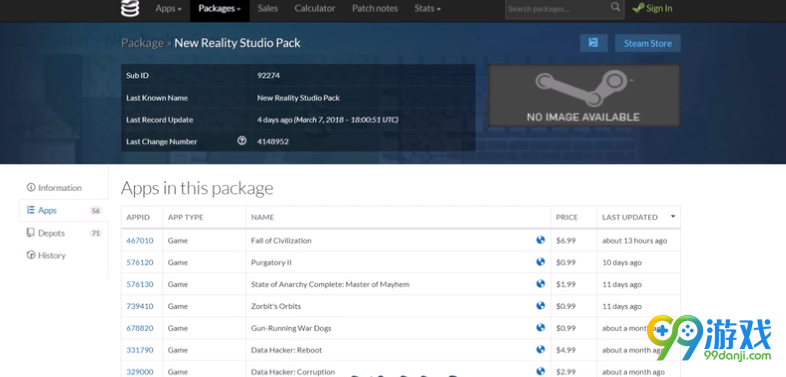This screenshot has height=377, width=786.
Task: Click the $4.99 price cell
Action: [x=566, y=350]
